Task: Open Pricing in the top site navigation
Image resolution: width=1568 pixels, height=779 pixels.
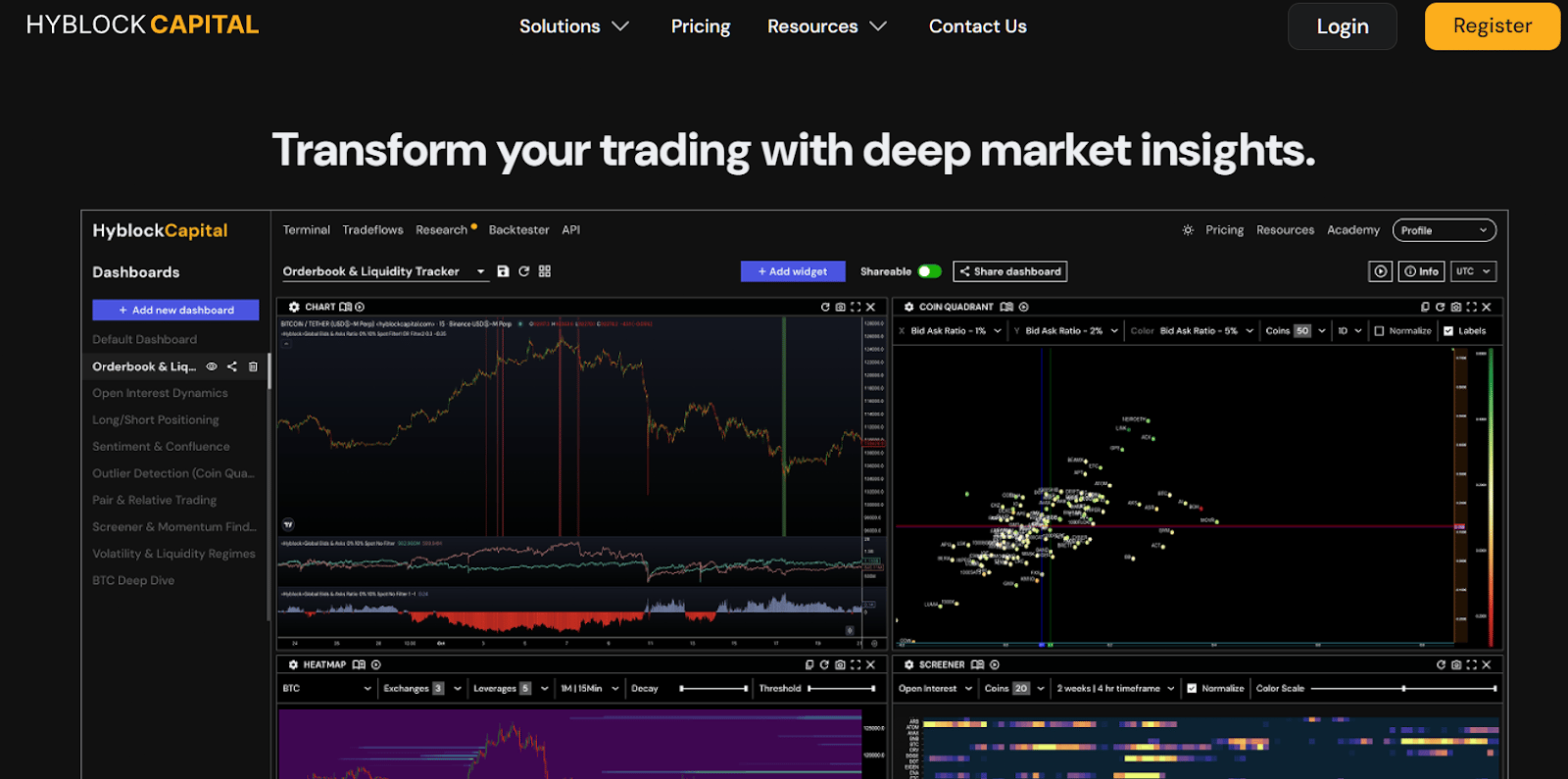Action: (701, 26)
